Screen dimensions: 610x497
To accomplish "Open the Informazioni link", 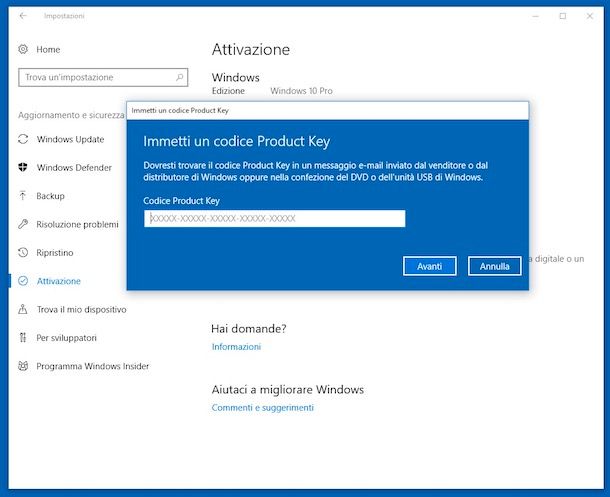I will 236,346.
